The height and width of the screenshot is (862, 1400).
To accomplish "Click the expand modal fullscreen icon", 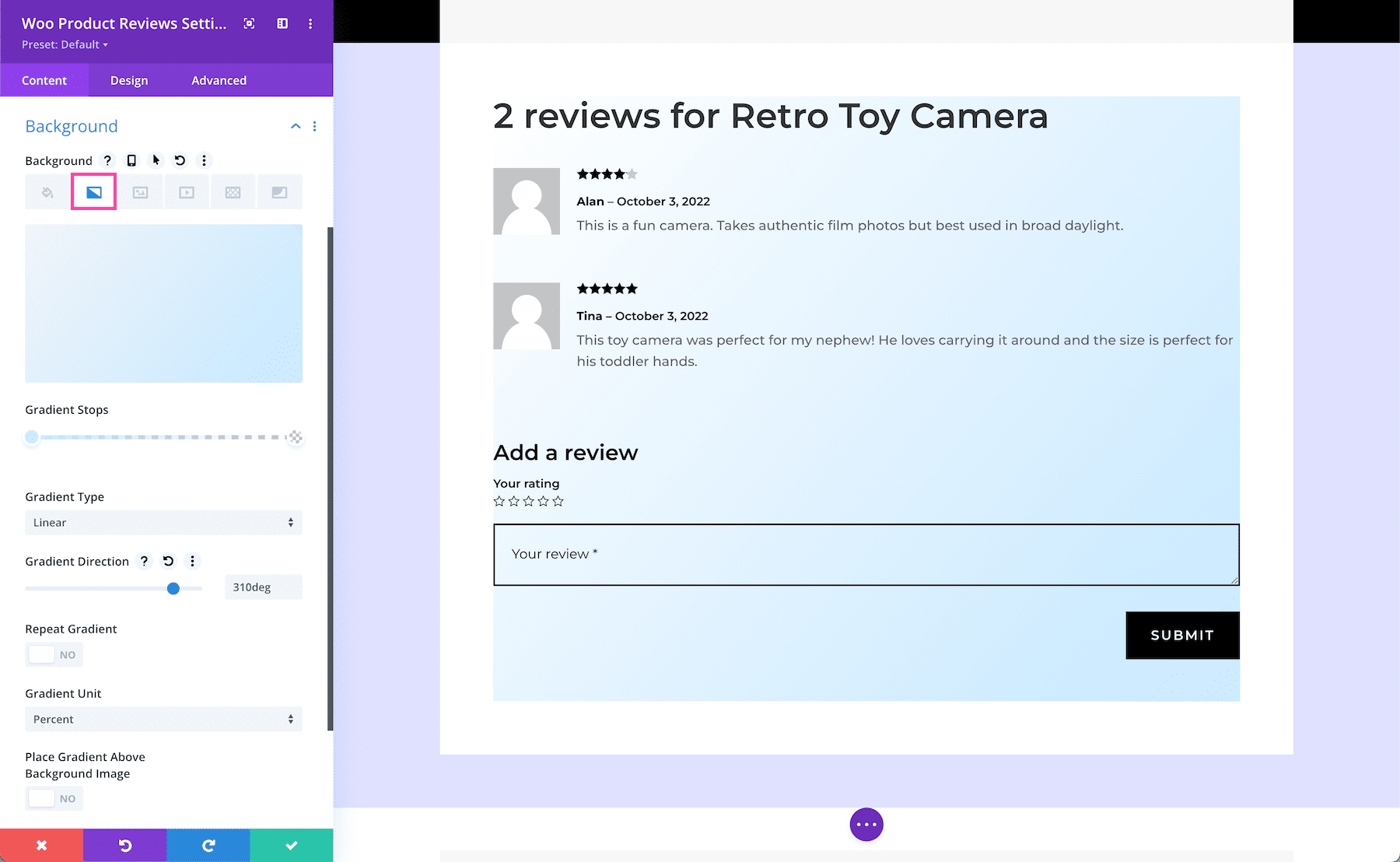I will pos(249,23).
